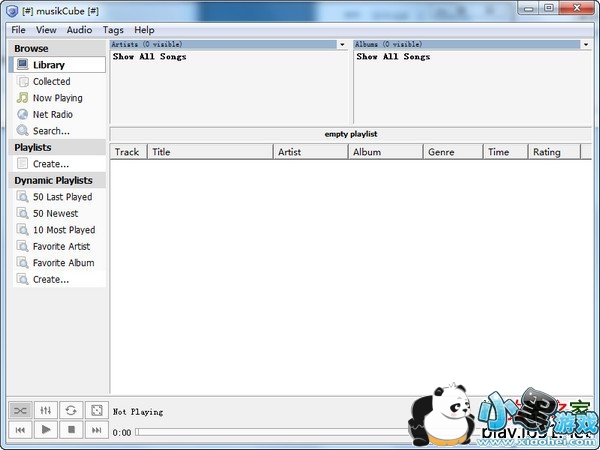Click the 50 Last Played icon
Image resolution: width=600 pixels, height=450 pixels.
[23, 197]
